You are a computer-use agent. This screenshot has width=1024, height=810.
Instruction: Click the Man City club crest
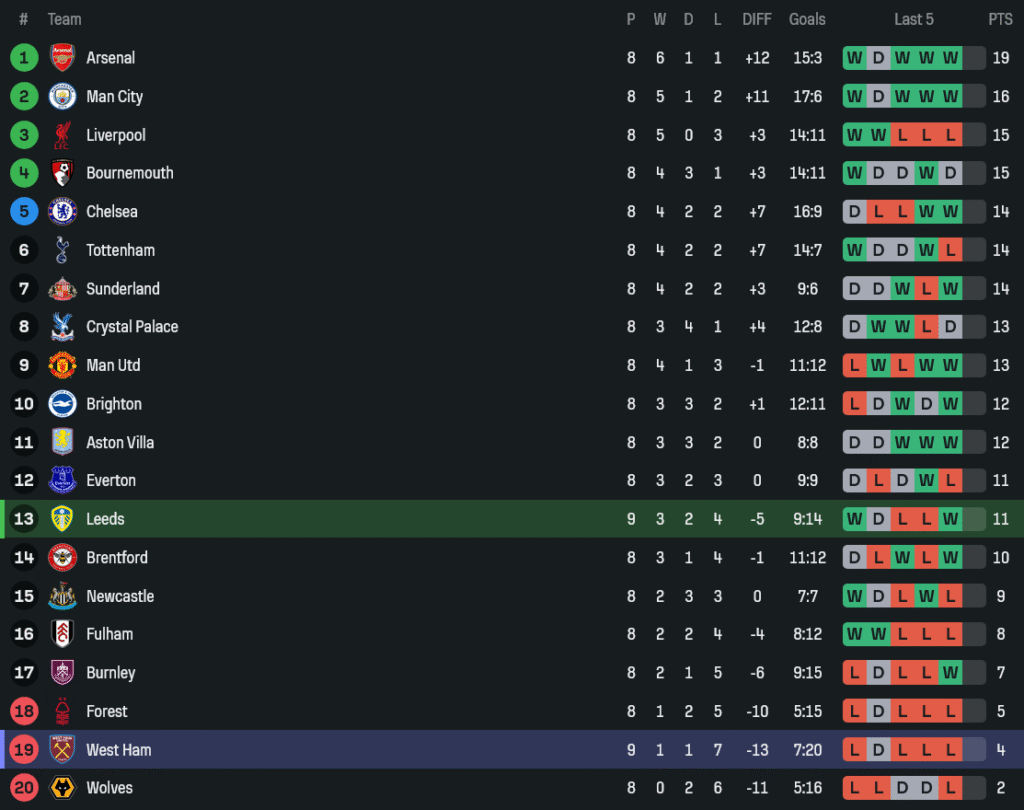[62, 97]
